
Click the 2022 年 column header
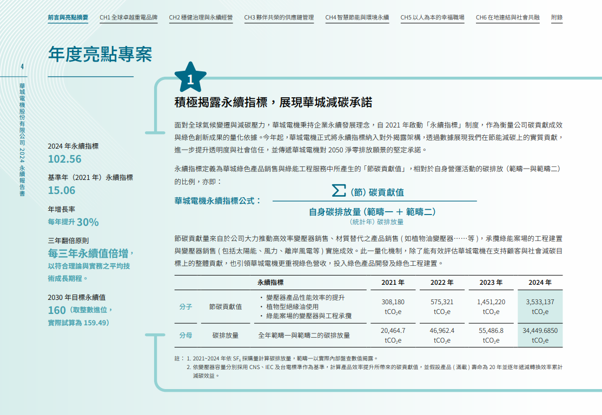[x=442, y=283]
